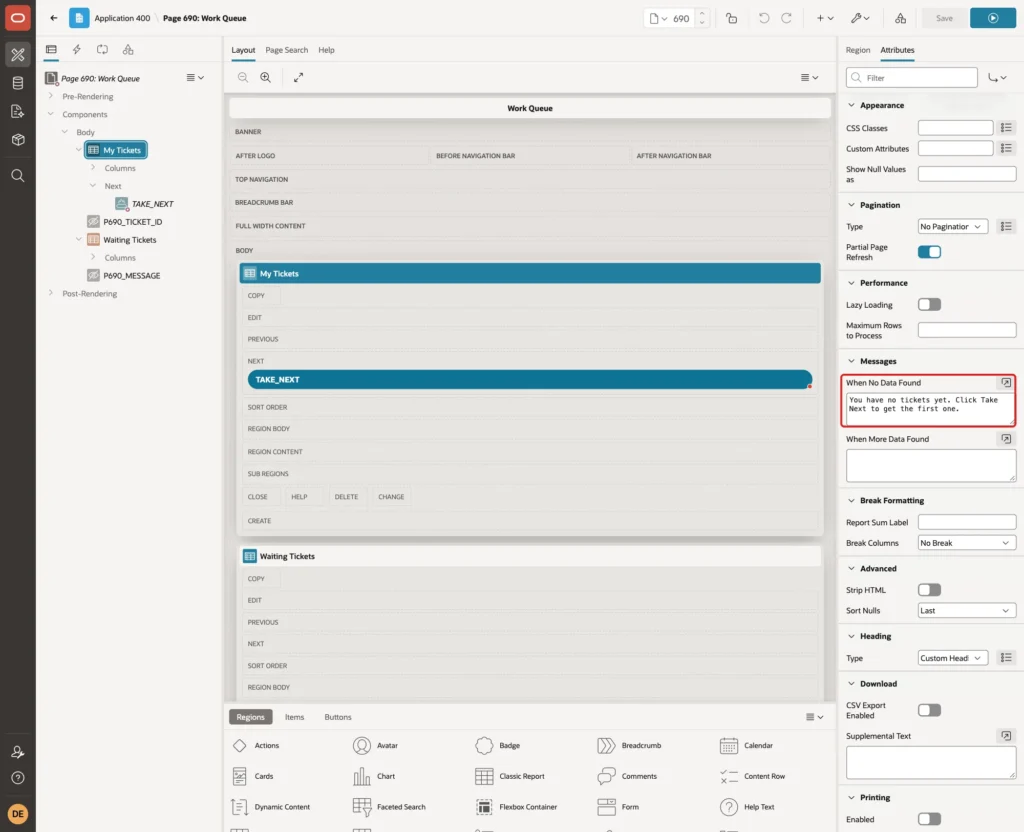Click the CSS Classes input field
Viewport: 1024px width, 832px height.
click(955, 128)
